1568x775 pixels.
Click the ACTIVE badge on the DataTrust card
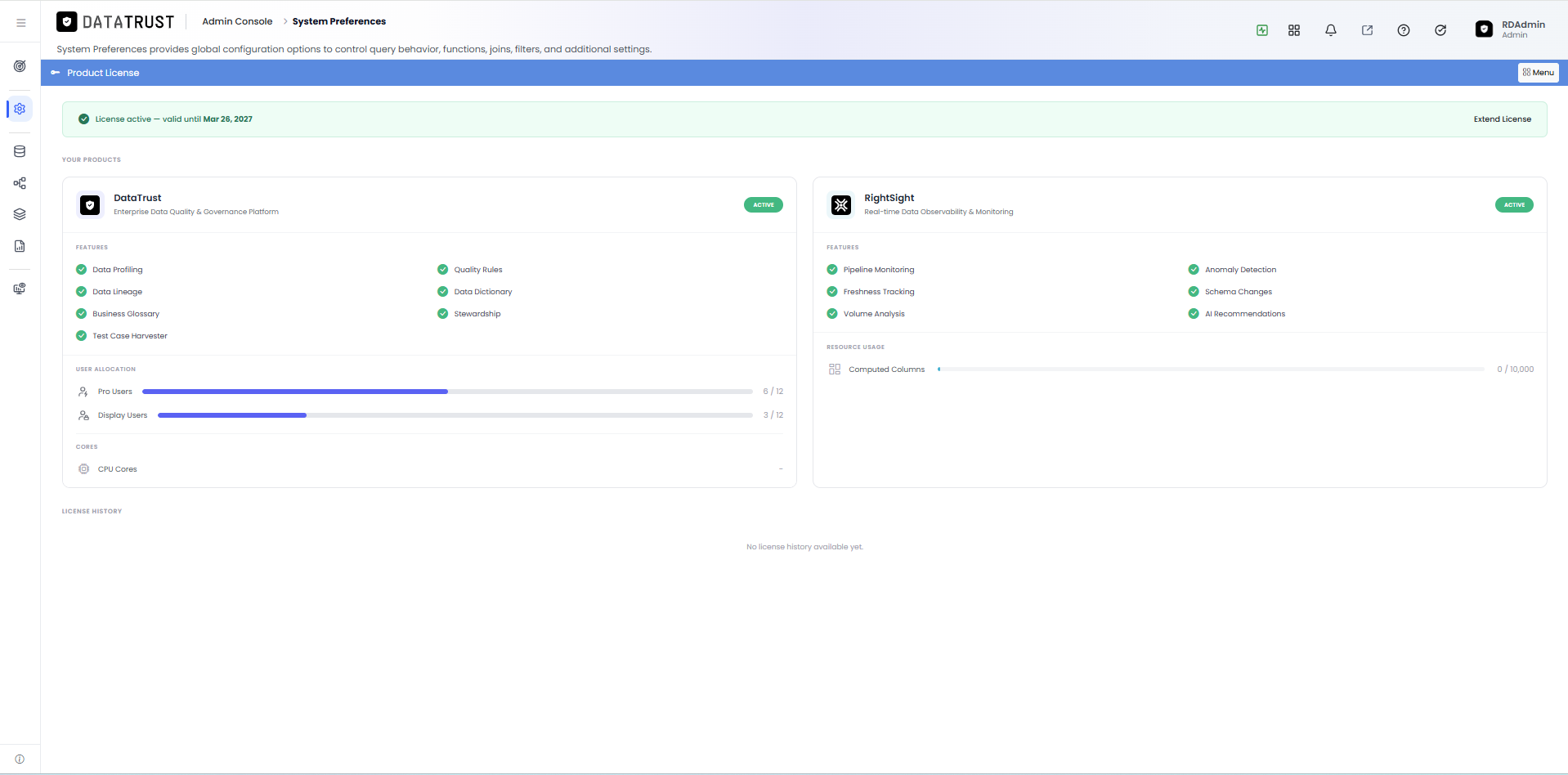point(764,205)
